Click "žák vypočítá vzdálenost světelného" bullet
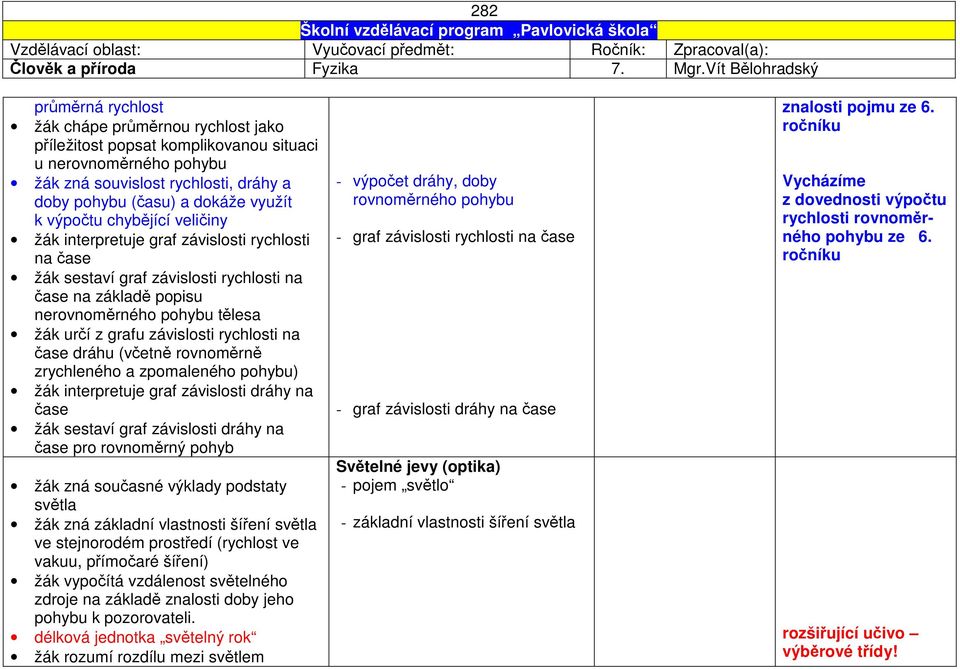Viewport: 960px width, 669px height. (160, 581)
